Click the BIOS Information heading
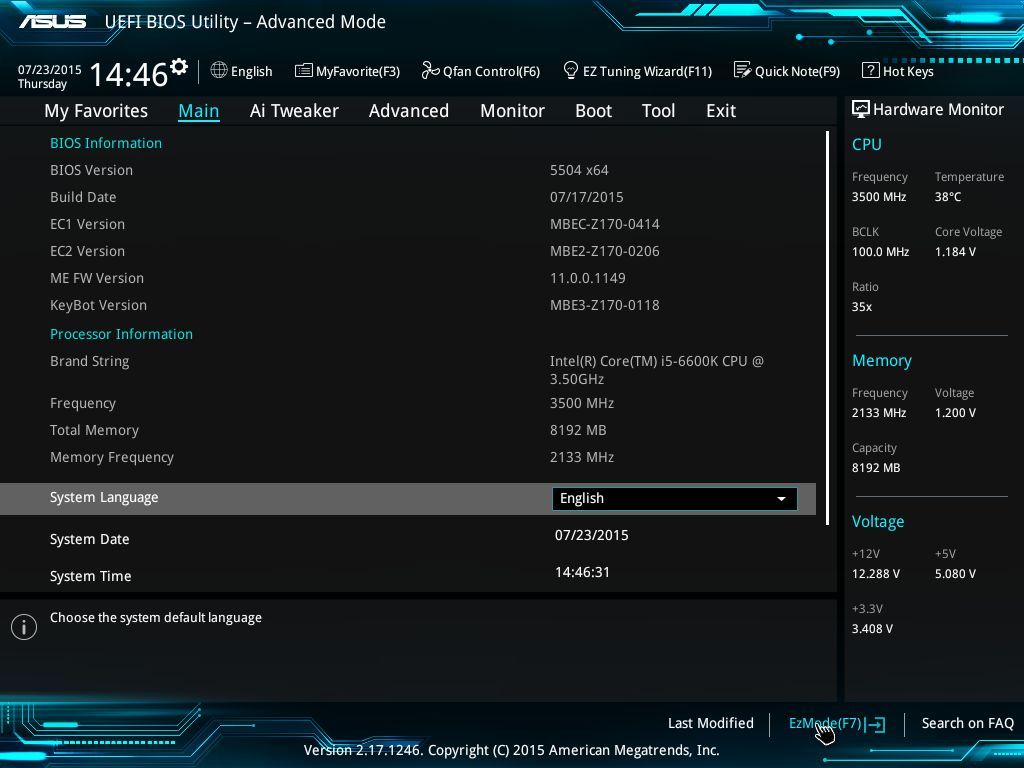This screenshot has width=1024, height=768. (x=106, y=144)
